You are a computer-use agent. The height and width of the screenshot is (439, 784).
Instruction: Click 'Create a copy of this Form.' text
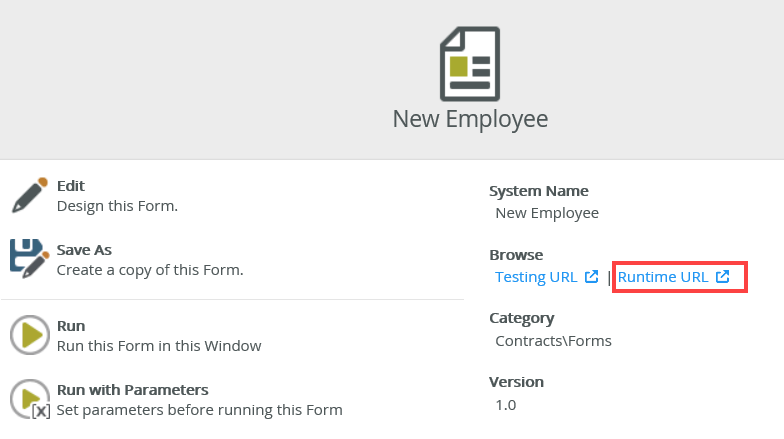tap(150, 270)
